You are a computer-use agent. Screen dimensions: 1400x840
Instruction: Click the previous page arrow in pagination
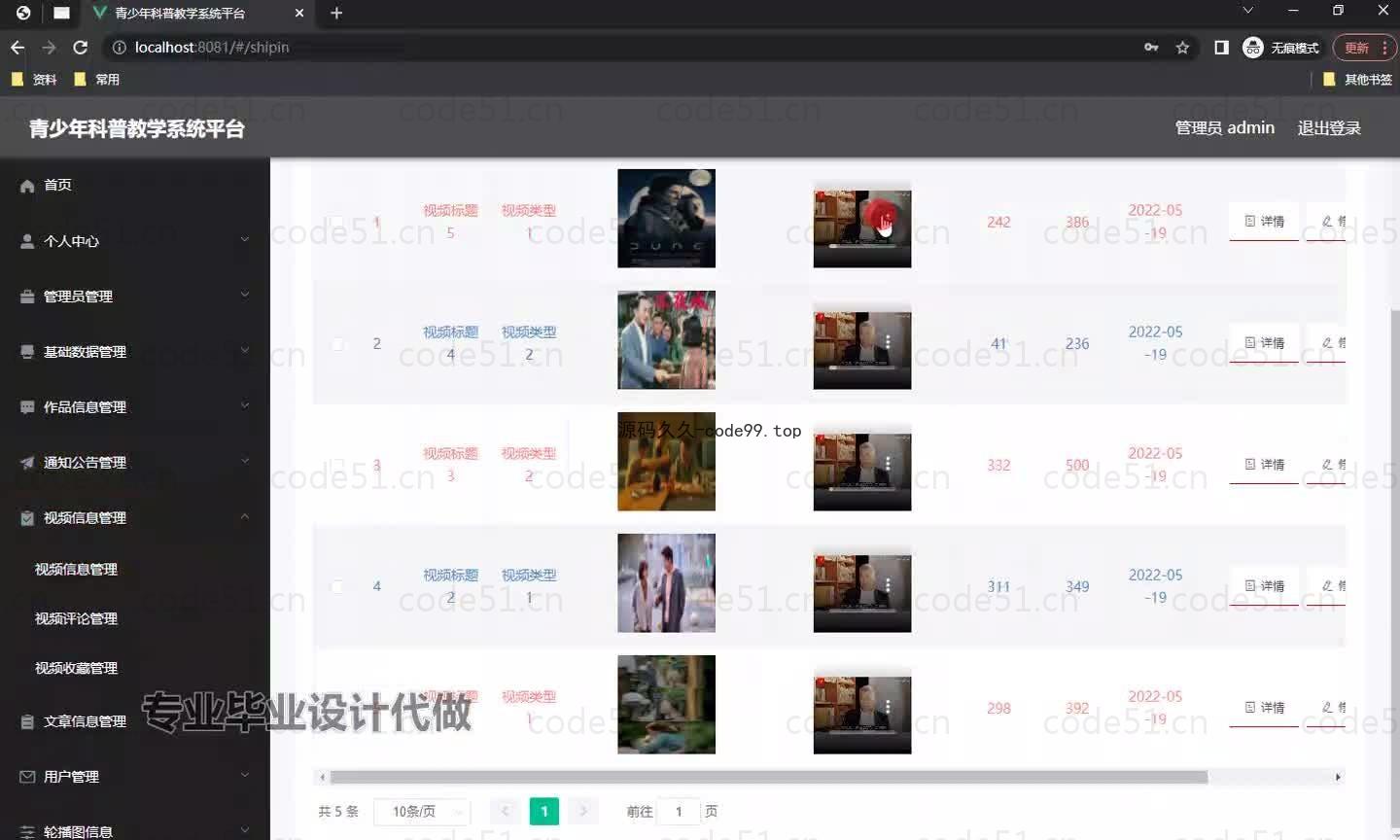coord(505,811)
